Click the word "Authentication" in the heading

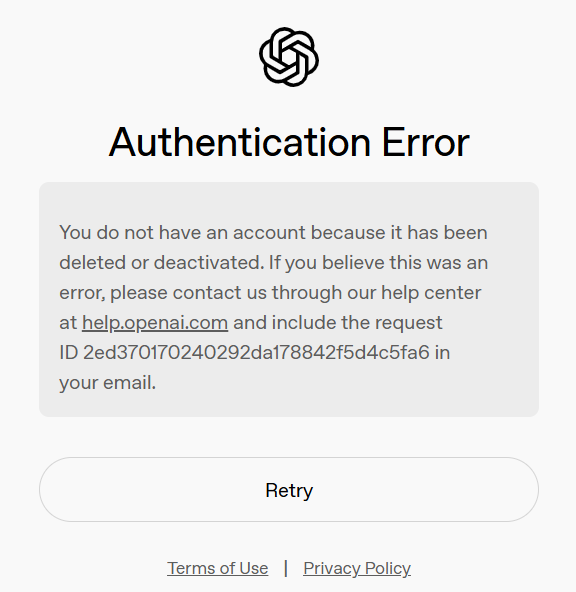point(240,142)
